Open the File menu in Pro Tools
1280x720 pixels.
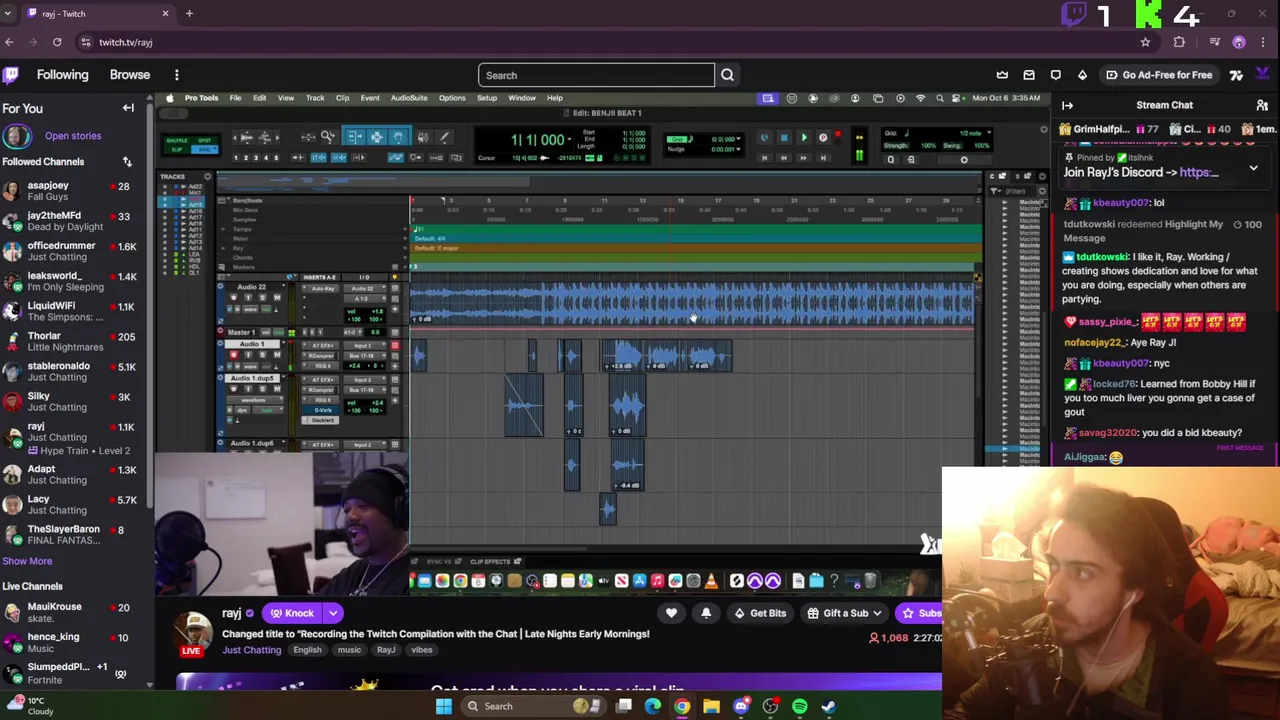[x=235, y=98]
